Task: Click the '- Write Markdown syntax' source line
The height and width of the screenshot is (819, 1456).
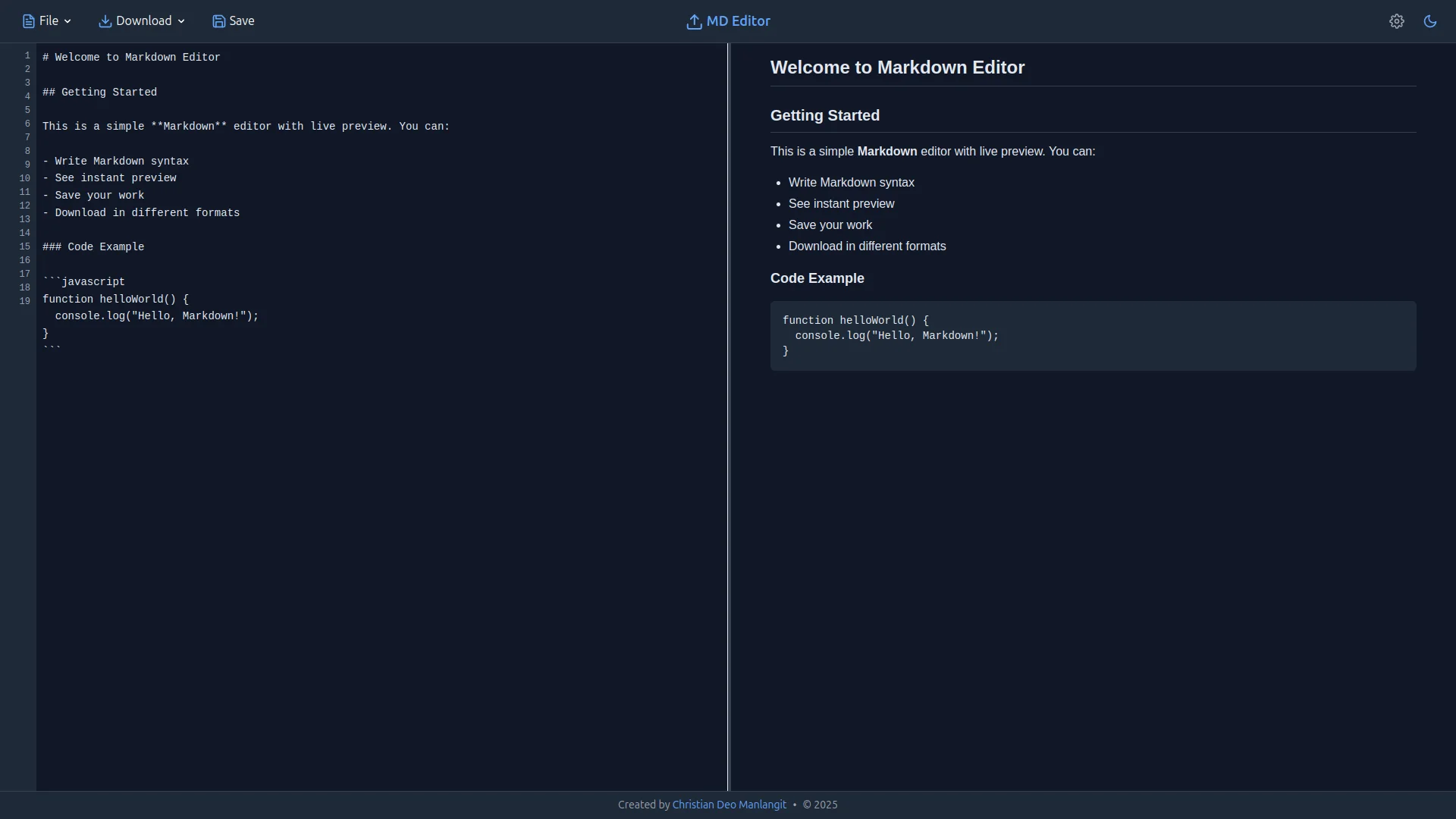Action: (x=115, y=162)
